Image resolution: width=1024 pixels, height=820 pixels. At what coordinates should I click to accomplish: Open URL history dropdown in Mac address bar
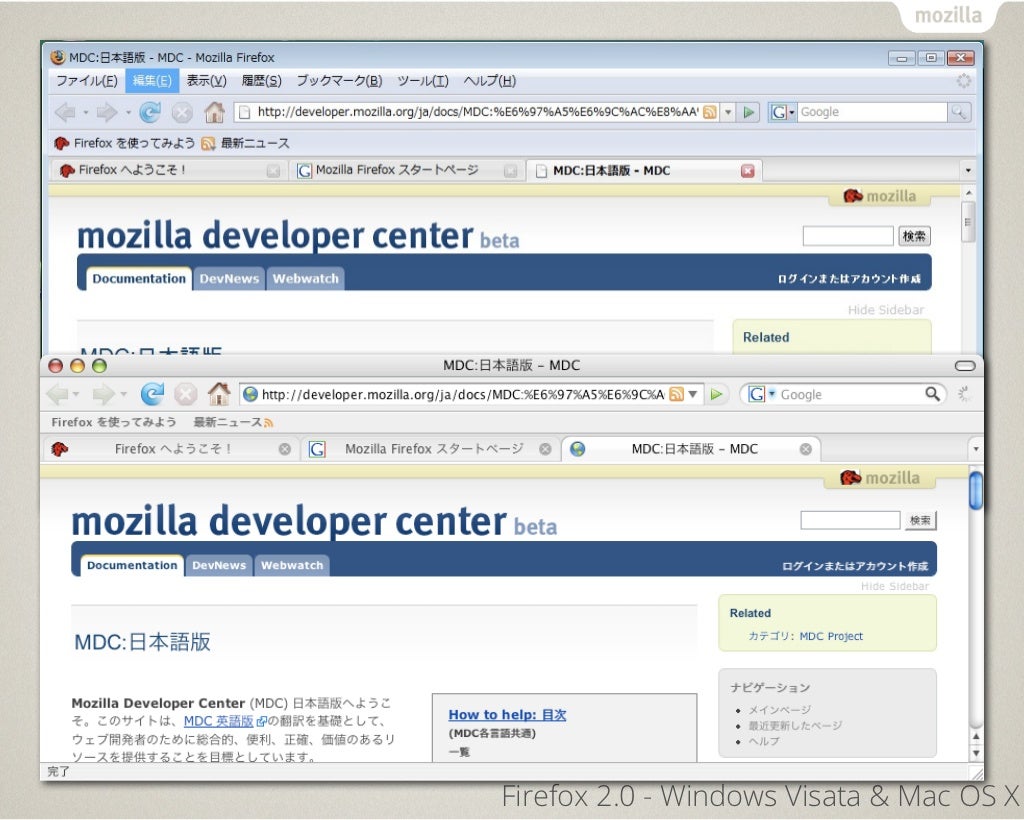(x=693, y=394)
